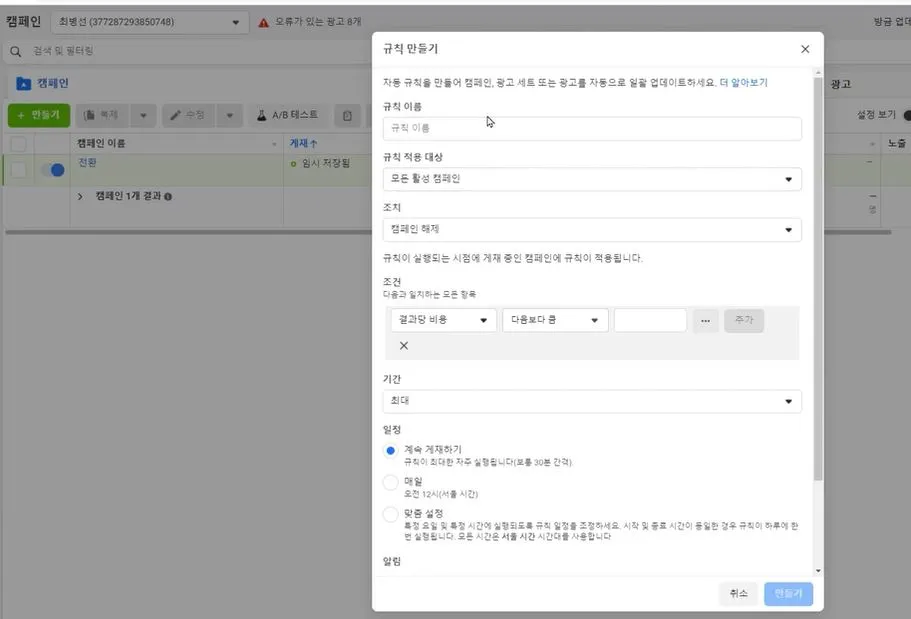
Task: Select the 맞춤 설정 radio button
Action: click(x=391, y=514)
